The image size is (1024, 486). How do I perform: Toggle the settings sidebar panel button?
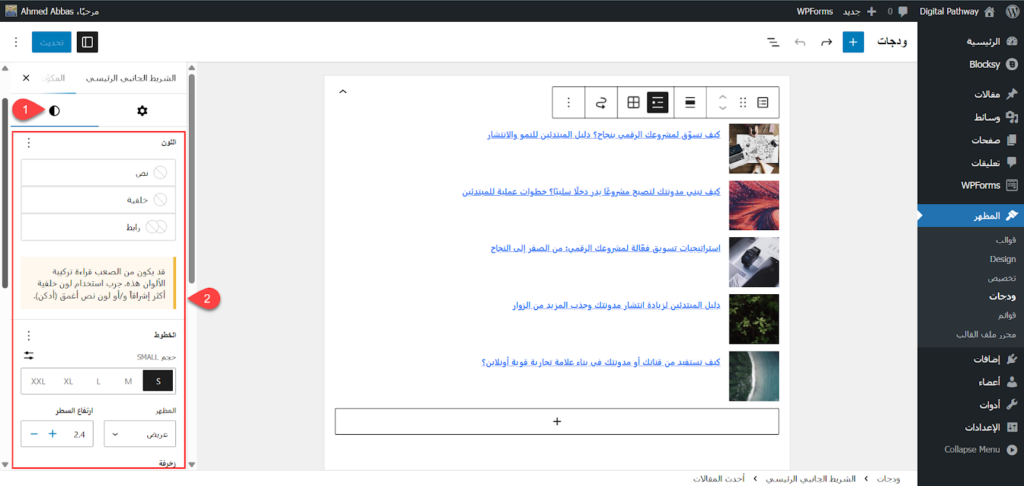87,43
